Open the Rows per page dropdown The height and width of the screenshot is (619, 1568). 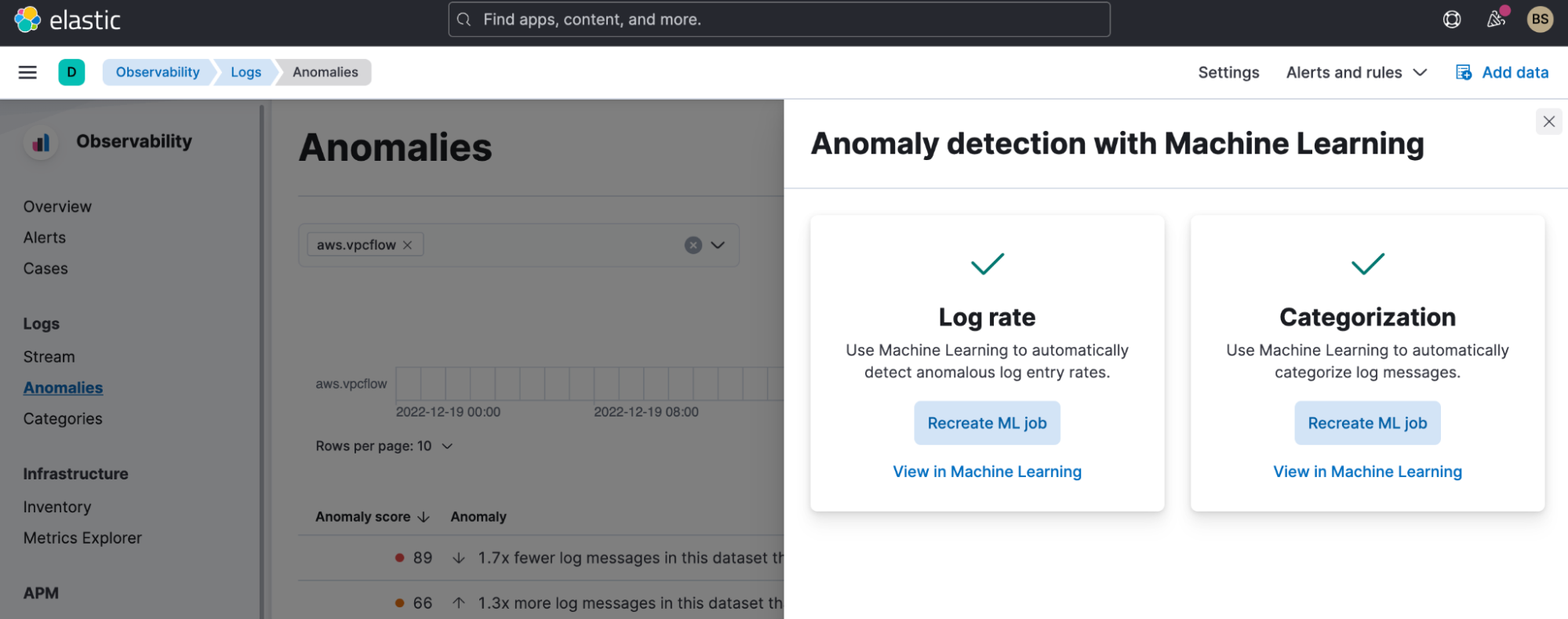click(x=384, y=446)
